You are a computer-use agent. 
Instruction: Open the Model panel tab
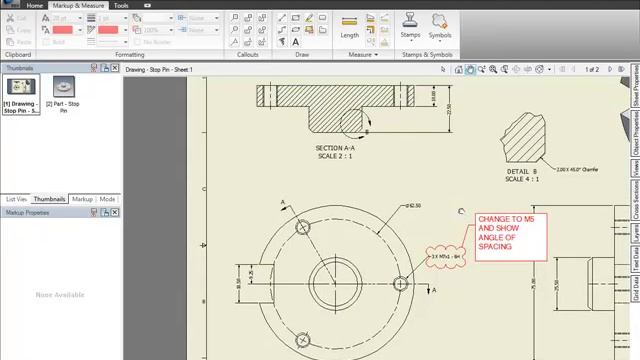(107, 199)
